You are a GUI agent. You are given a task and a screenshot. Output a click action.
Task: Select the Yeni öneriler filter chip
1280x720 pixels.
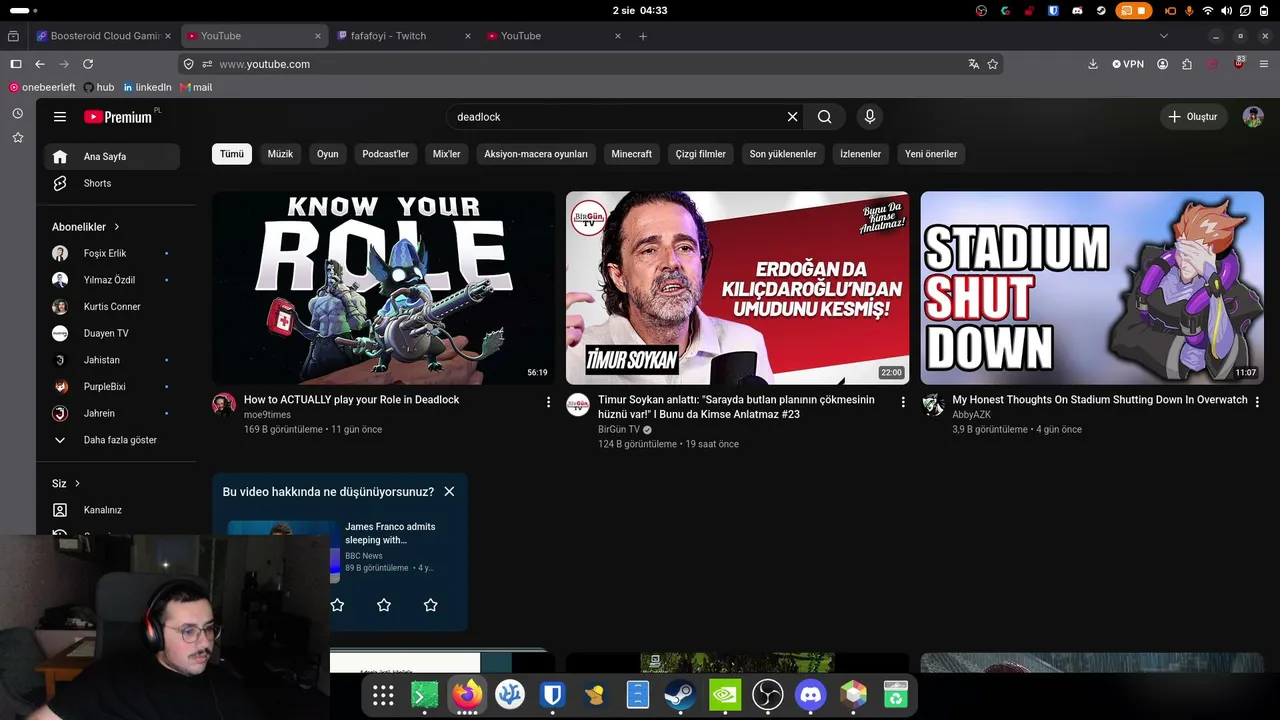[x=931, y=154]
